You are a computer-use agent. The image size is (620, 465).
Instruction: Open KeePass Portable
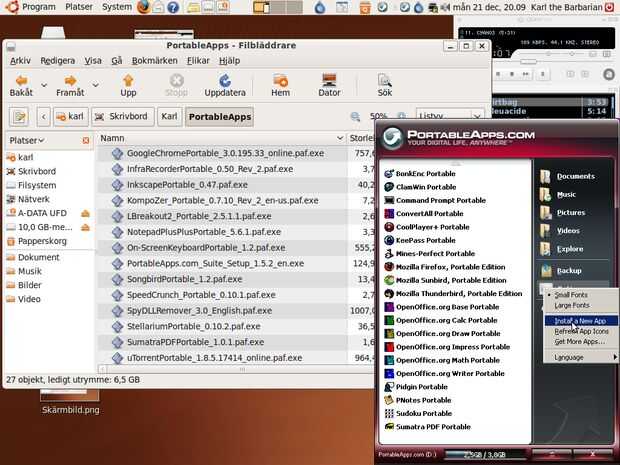coord(420,240)
